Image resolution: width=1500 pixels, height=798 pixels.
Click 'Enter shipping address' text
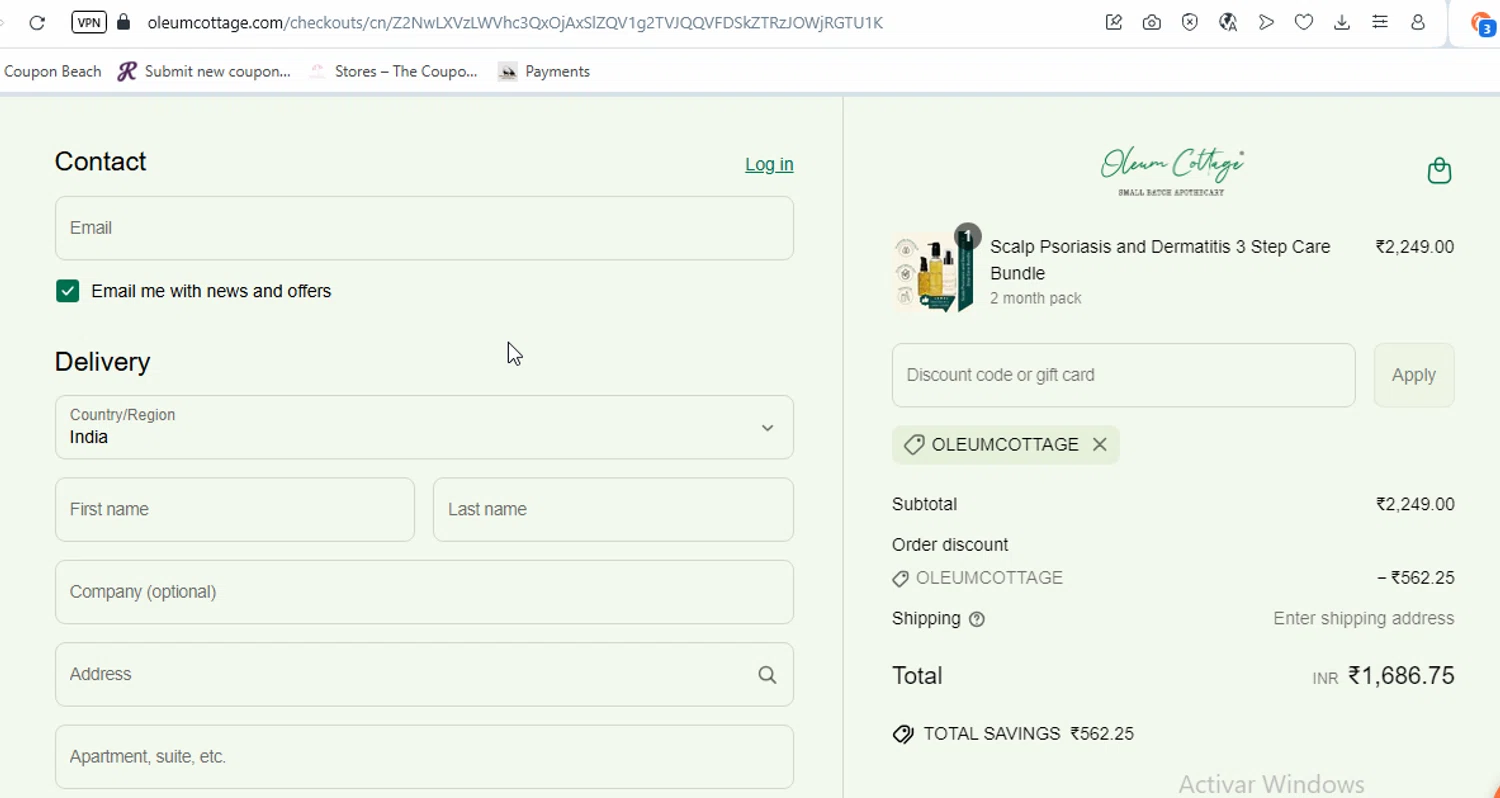pos(1364,619)
